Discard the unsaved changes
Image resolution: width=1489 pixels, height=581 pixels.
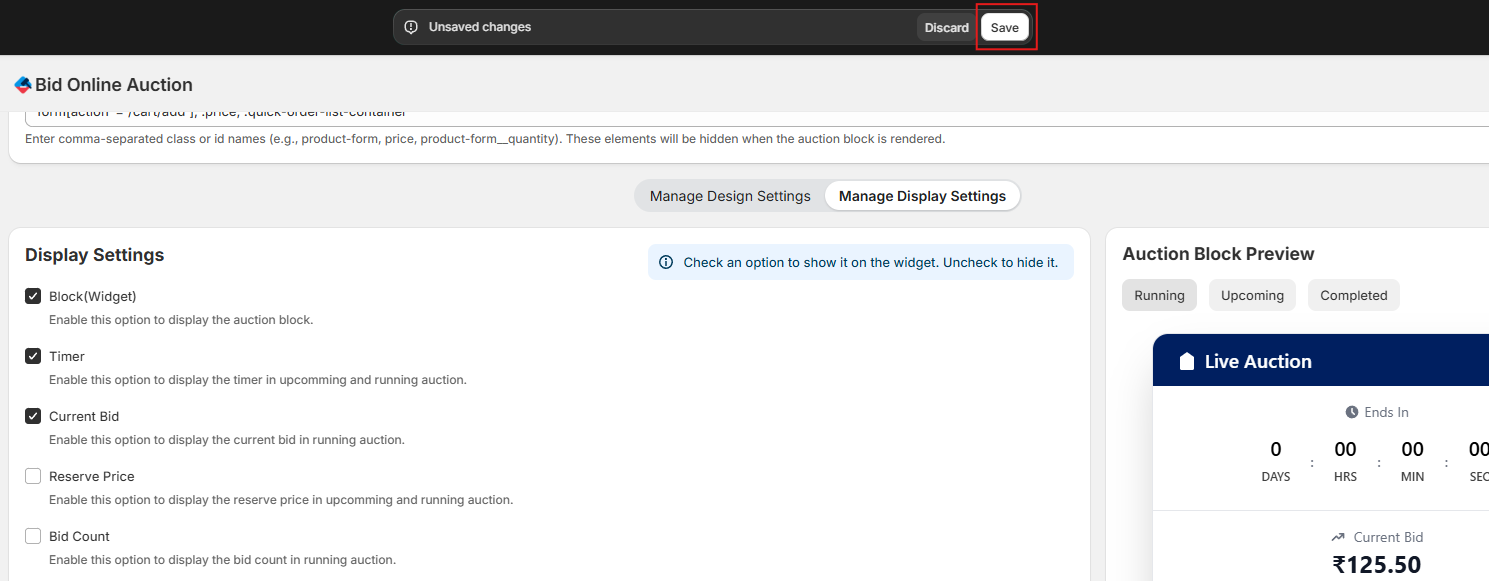[946, 27]
